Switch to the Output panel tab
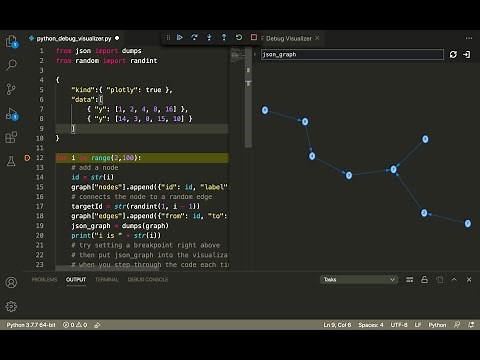 pyautogui.click(x=76, y=279)
